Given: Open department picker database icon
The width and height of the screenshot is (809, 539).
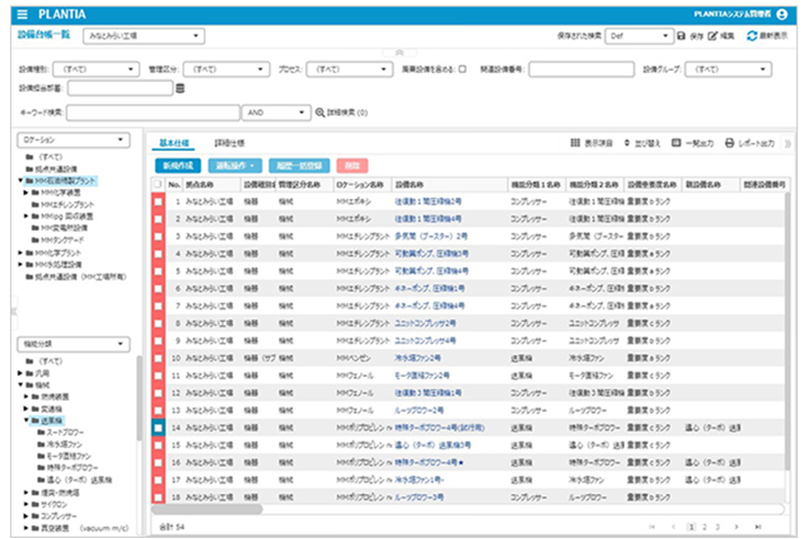Looking at the screenshot, I should (x=180, y=89).
